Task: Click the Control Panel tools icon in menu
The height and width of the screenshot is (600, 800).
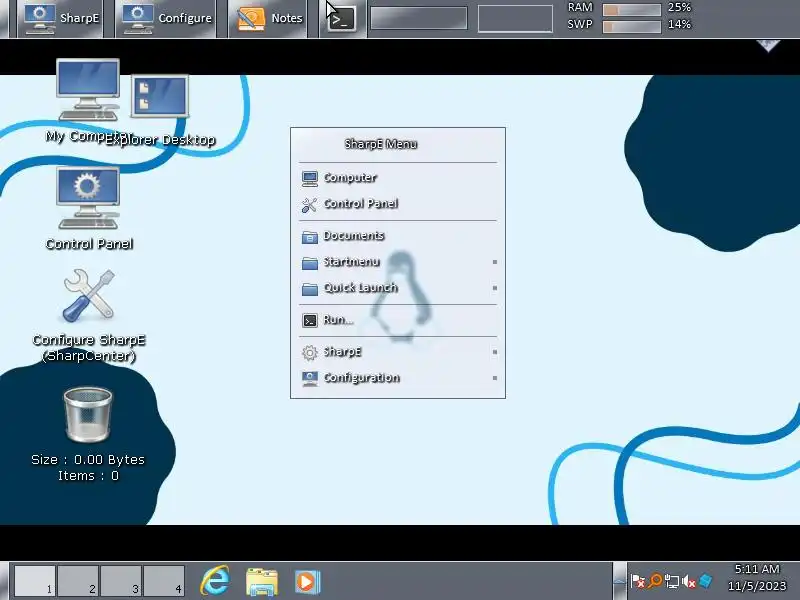Action: (x=310, y=205)
